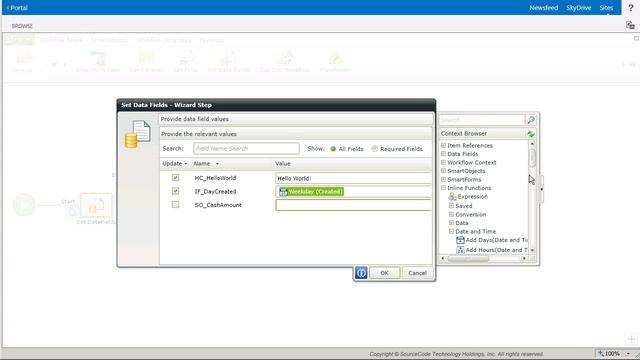640x360 pixels.
Task: Expand the Data Fields tree node
Action: click(x=443, y=154)
